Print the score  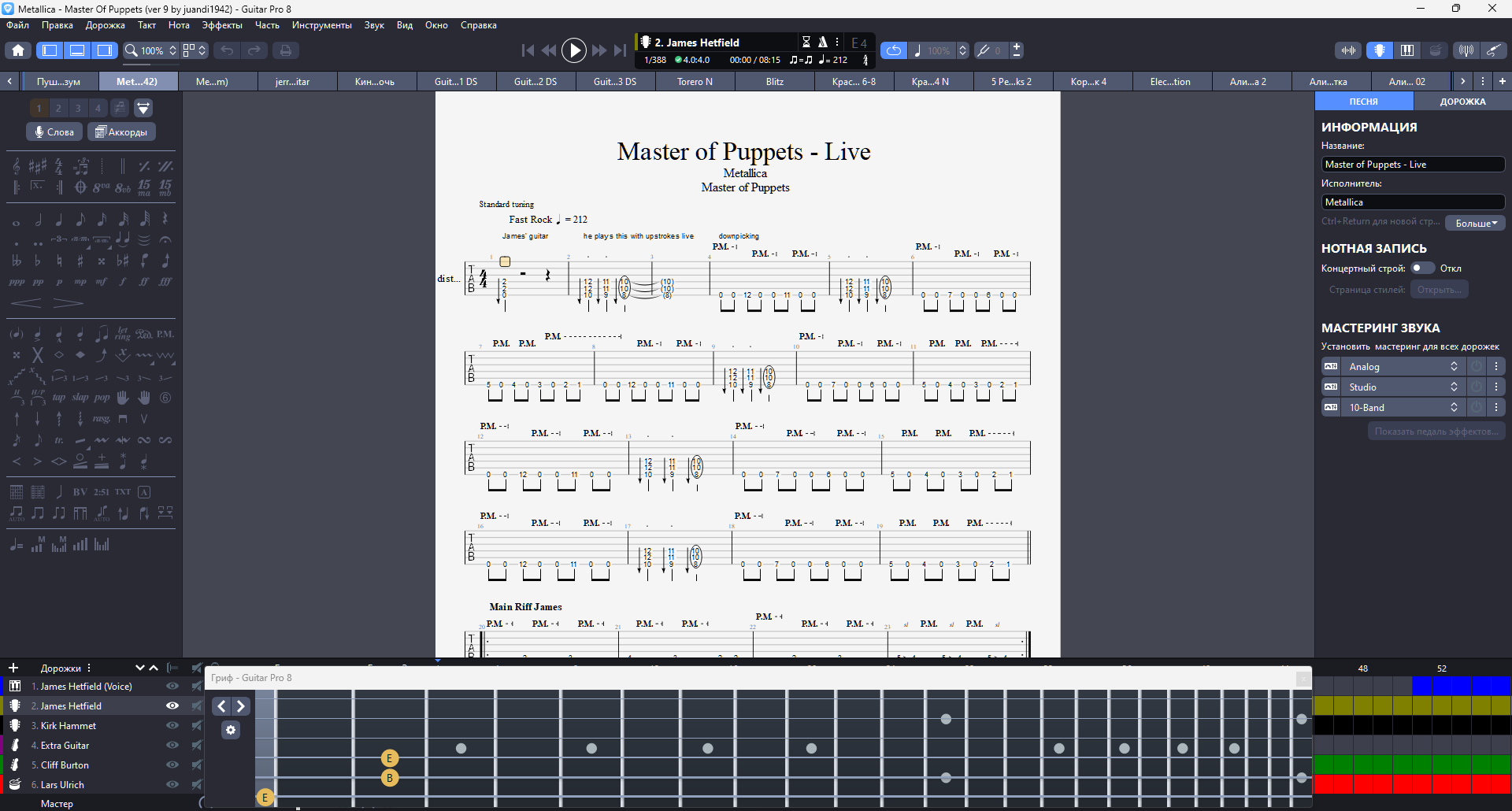[286, 50]
